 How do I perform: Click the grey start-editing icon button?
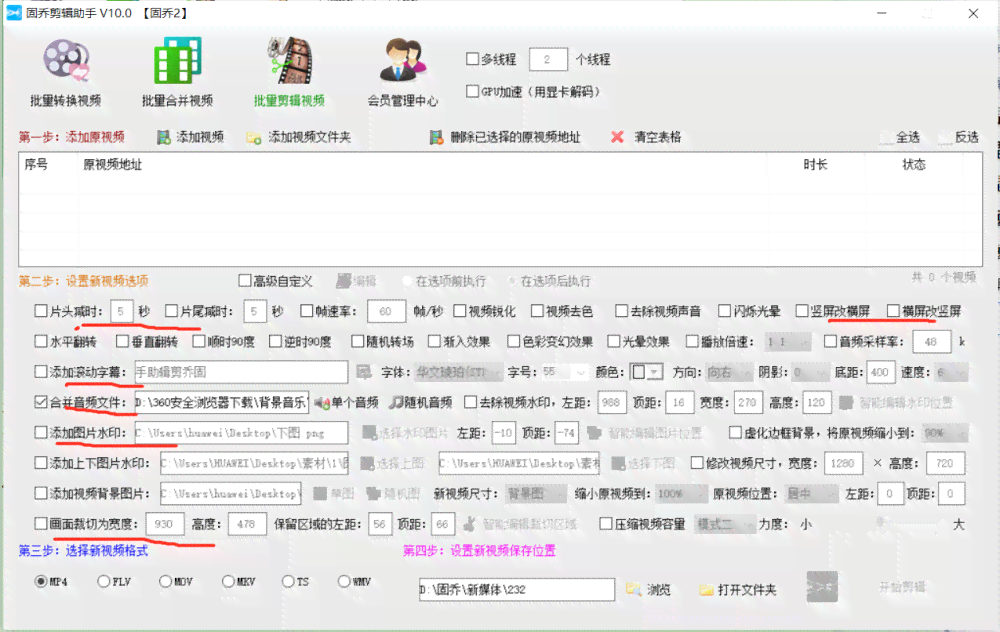coord(822,587)
